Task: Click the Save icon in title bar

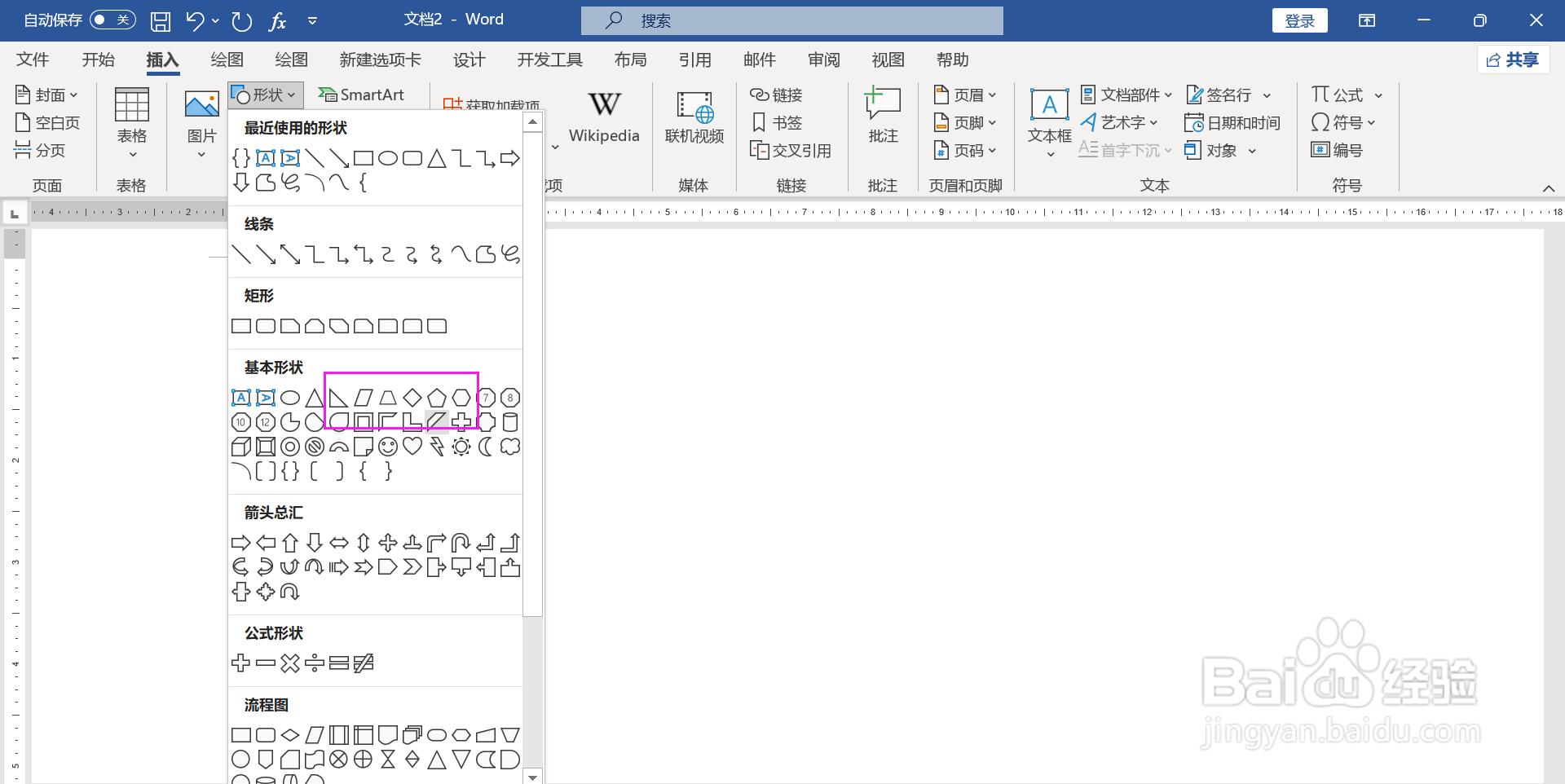Action: 161,21
